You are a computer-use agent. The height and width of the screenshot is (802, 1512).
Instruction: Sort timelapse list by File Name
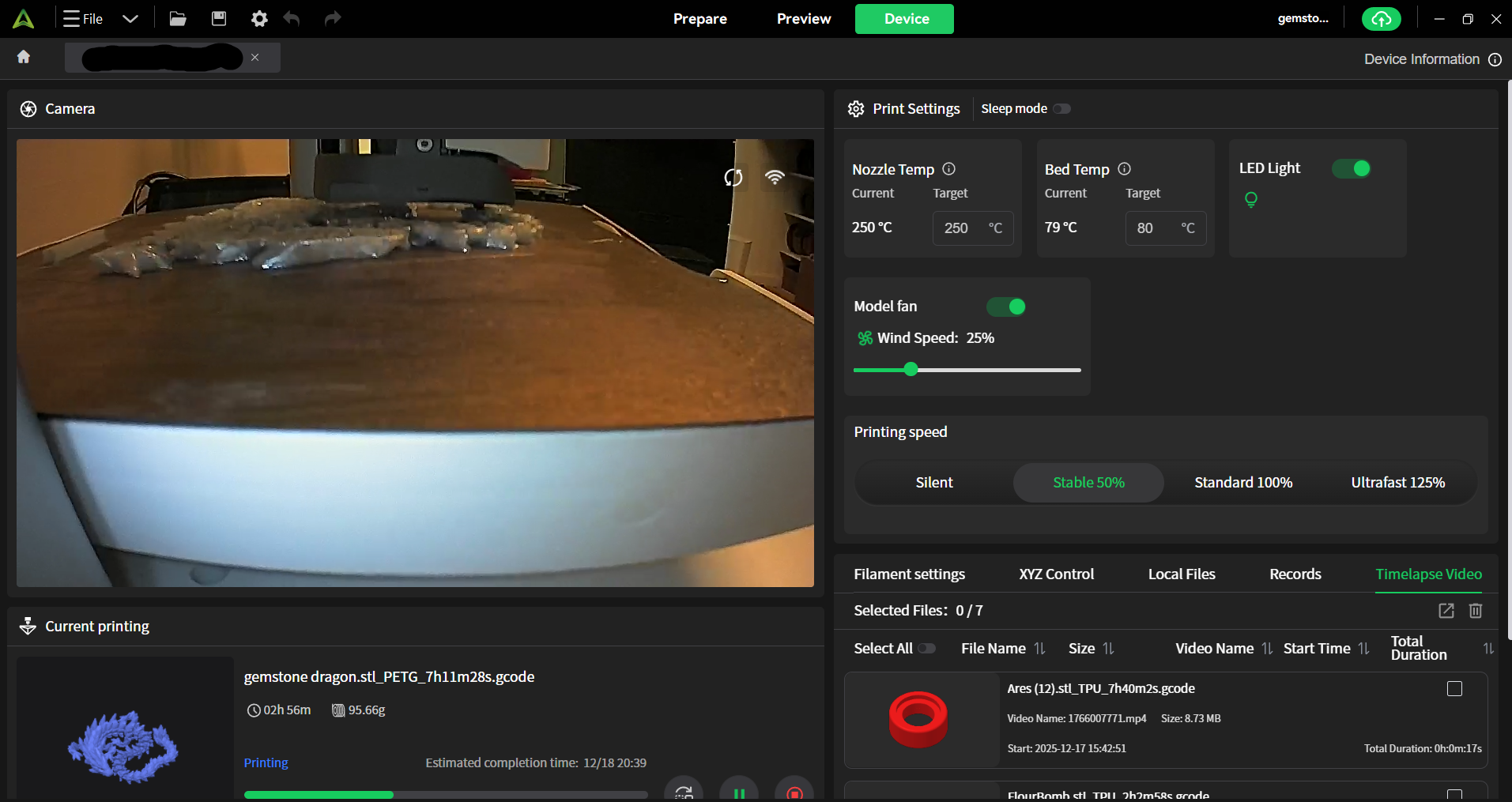click(x=1040, y=649)
